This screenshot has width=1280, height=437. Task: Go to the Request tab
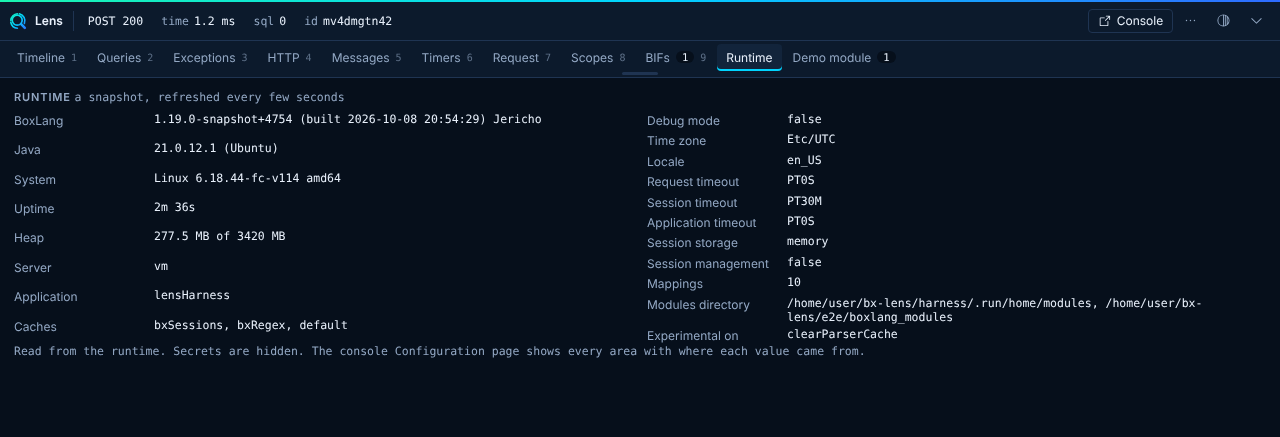pyautogui.click(x=522, y=58)
